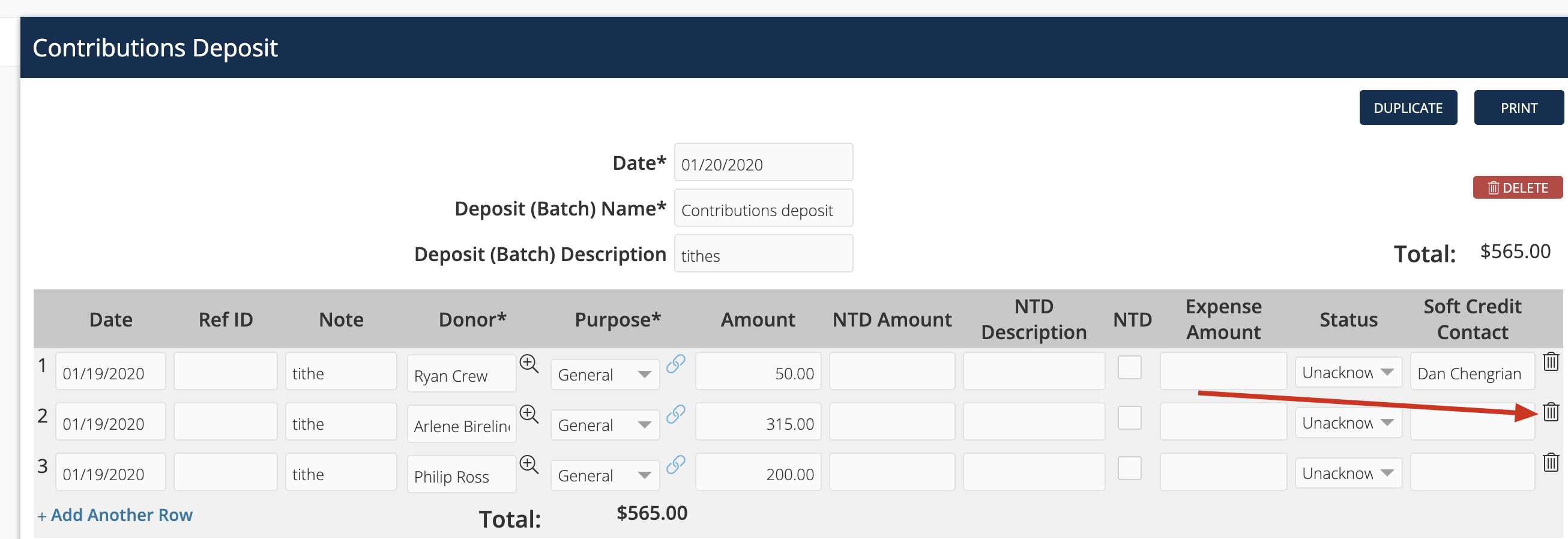Click the PRINT button
Image resolution: width=1568 pixels, height=539 pixels.
1519,107
